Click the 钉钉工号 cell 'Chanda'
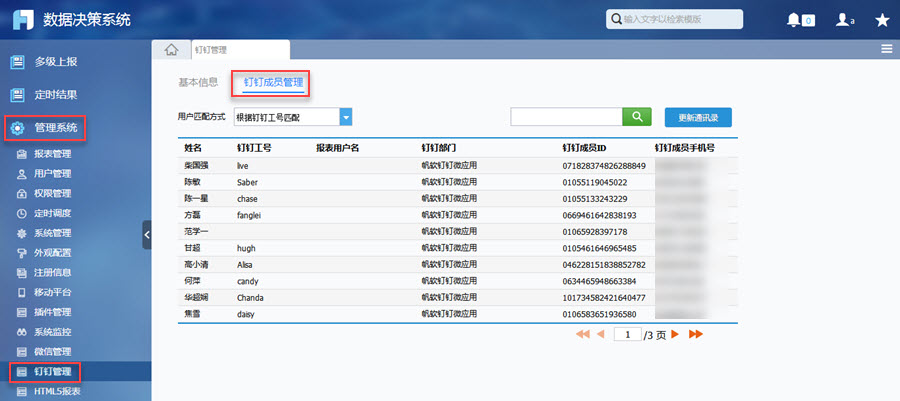Screen dimensions: 900x401 250,298
